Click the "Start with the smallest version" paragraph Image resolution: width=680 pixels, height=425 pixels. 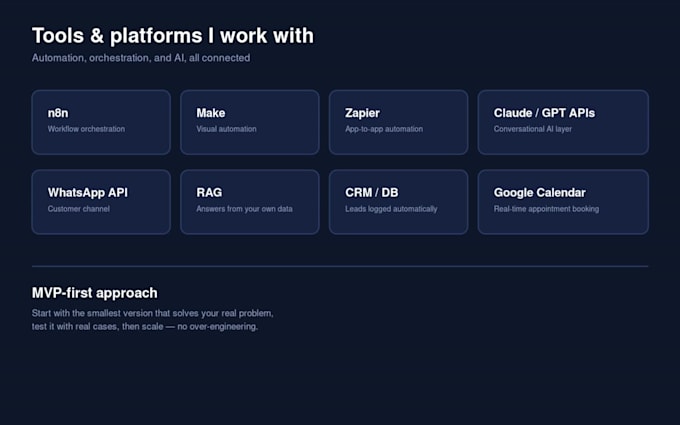point(153,320)
